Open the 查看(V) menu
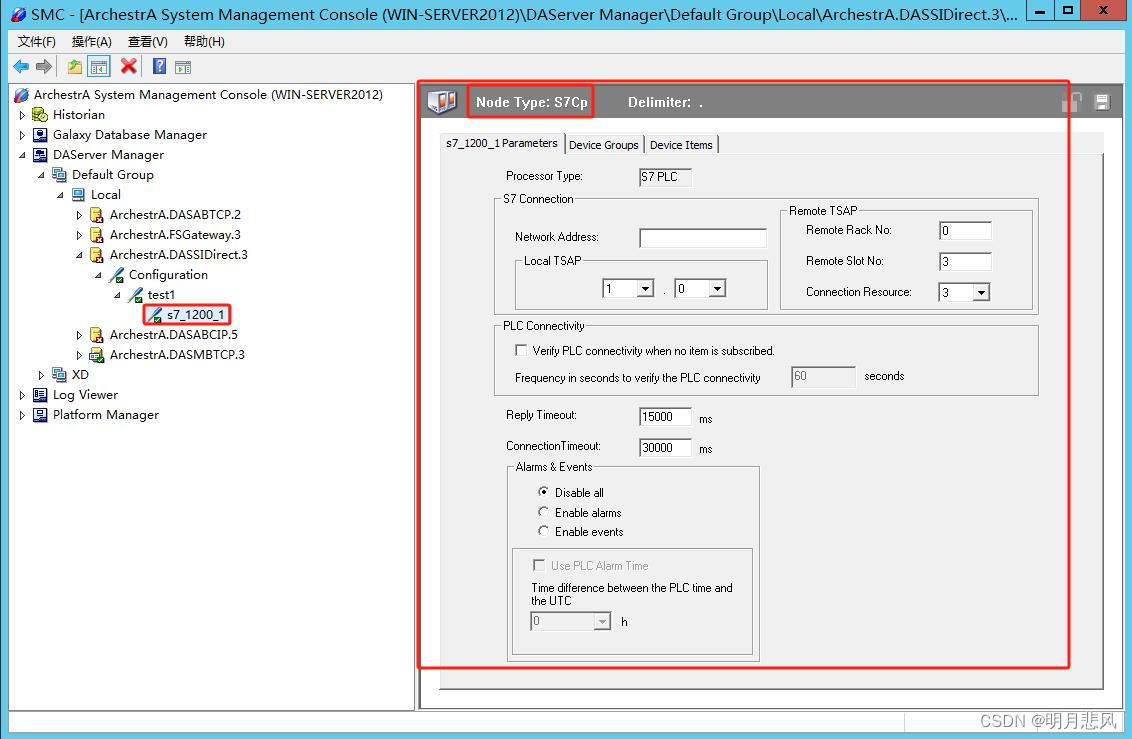1132x739 pixels. pos(145,41)
